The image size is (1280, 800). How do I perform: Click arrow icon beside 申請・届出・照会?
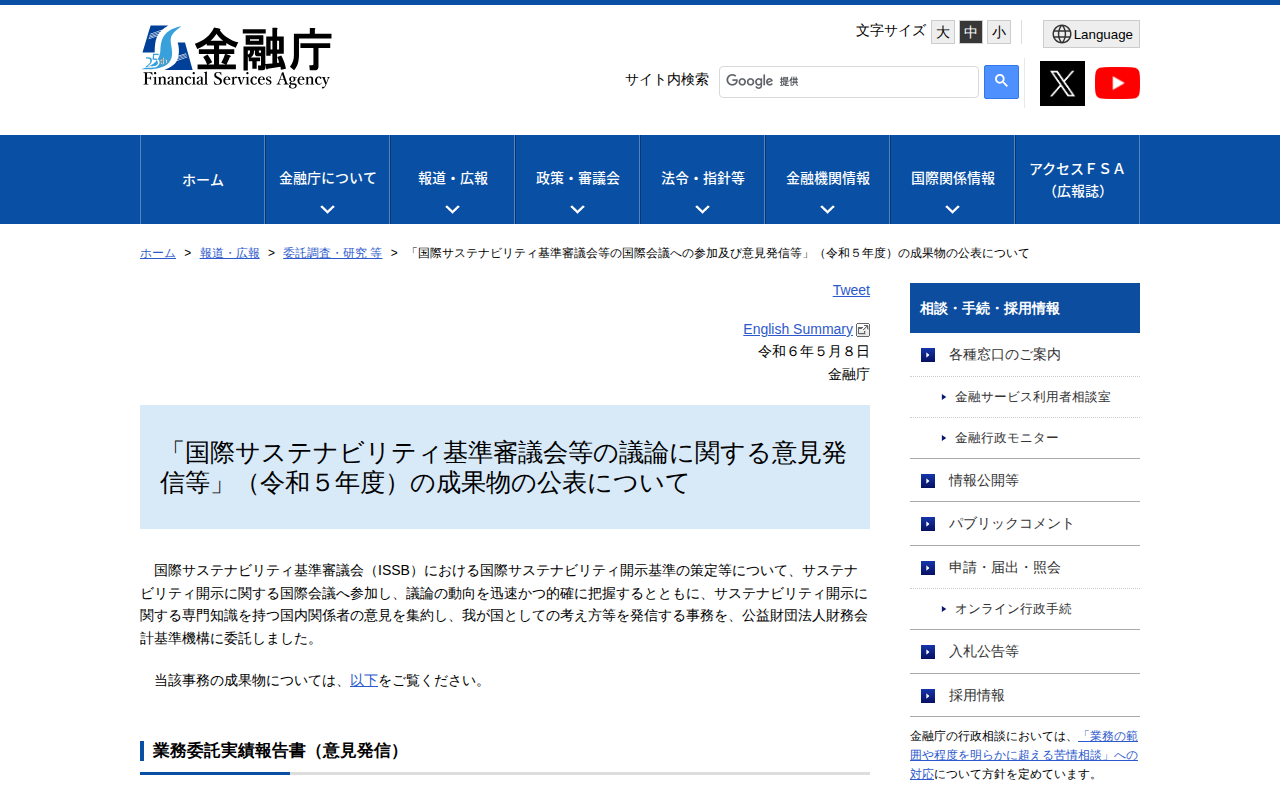[x=928, y=568]
